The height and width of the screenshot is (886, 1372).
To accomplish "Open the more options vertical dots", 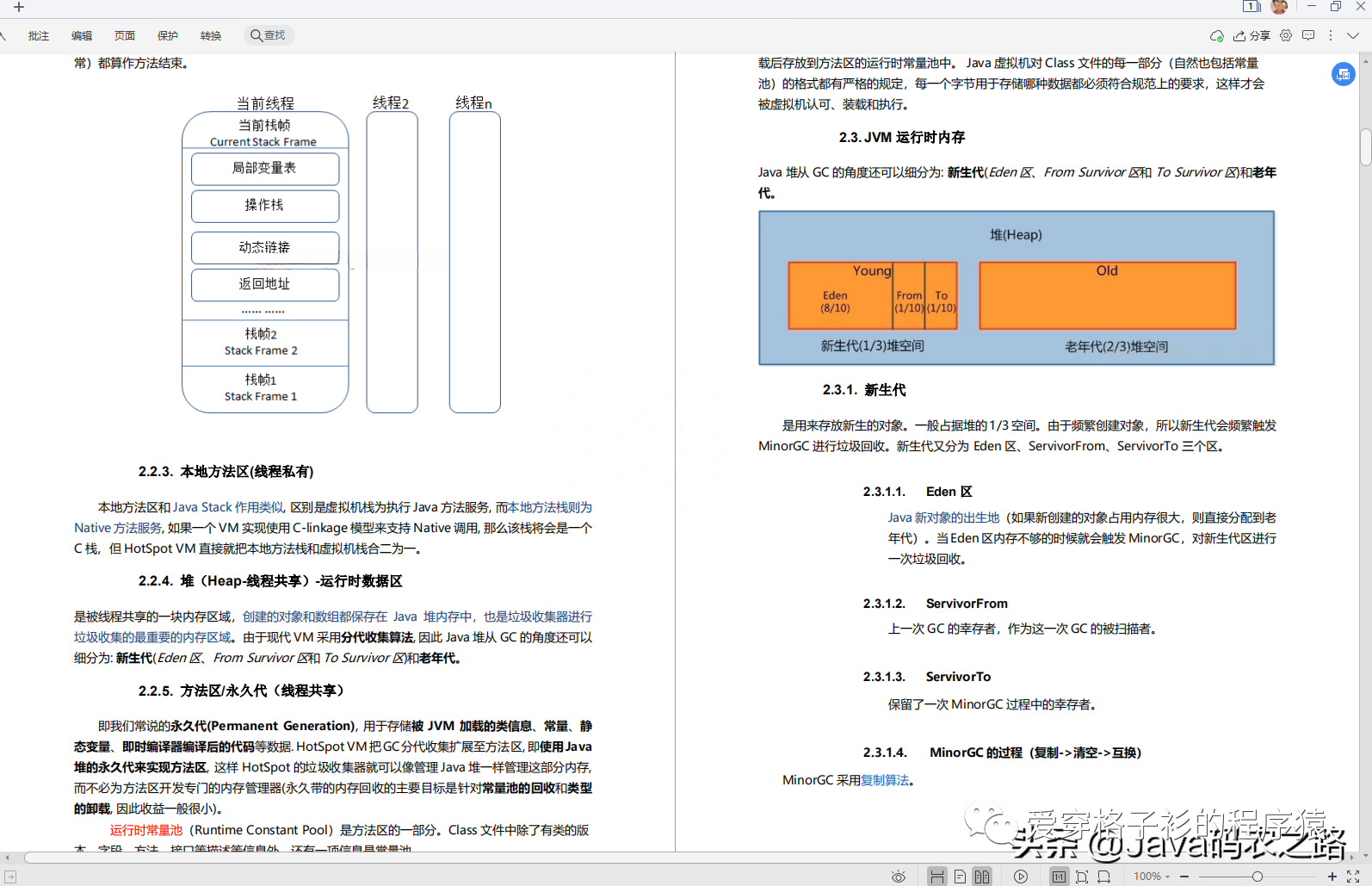I will pos(1331,36).
